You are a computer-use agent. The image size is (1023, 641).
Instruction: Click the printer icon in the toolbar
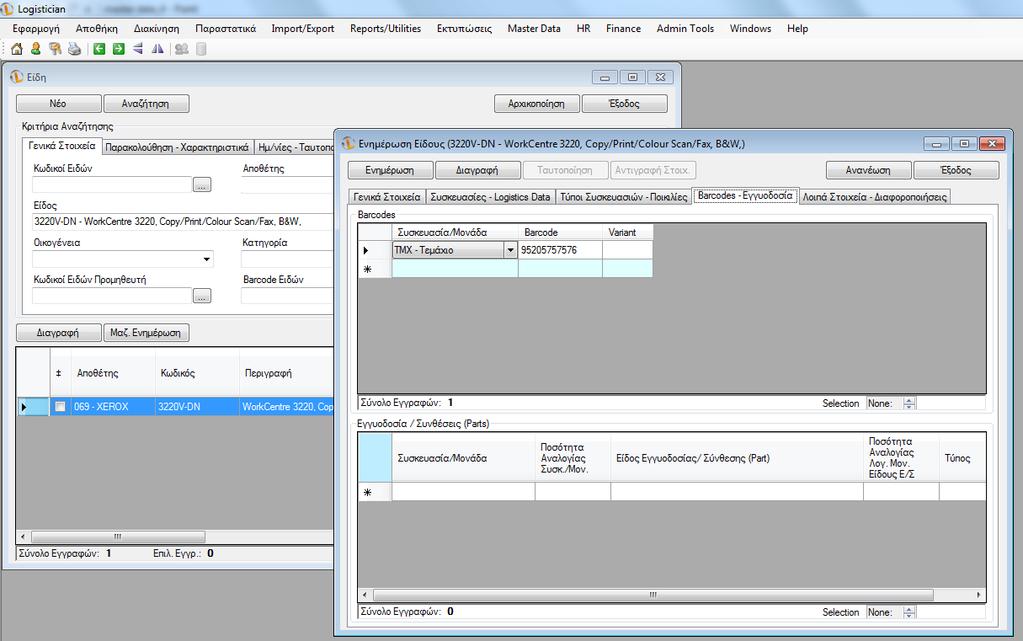(x=74, y=49)
